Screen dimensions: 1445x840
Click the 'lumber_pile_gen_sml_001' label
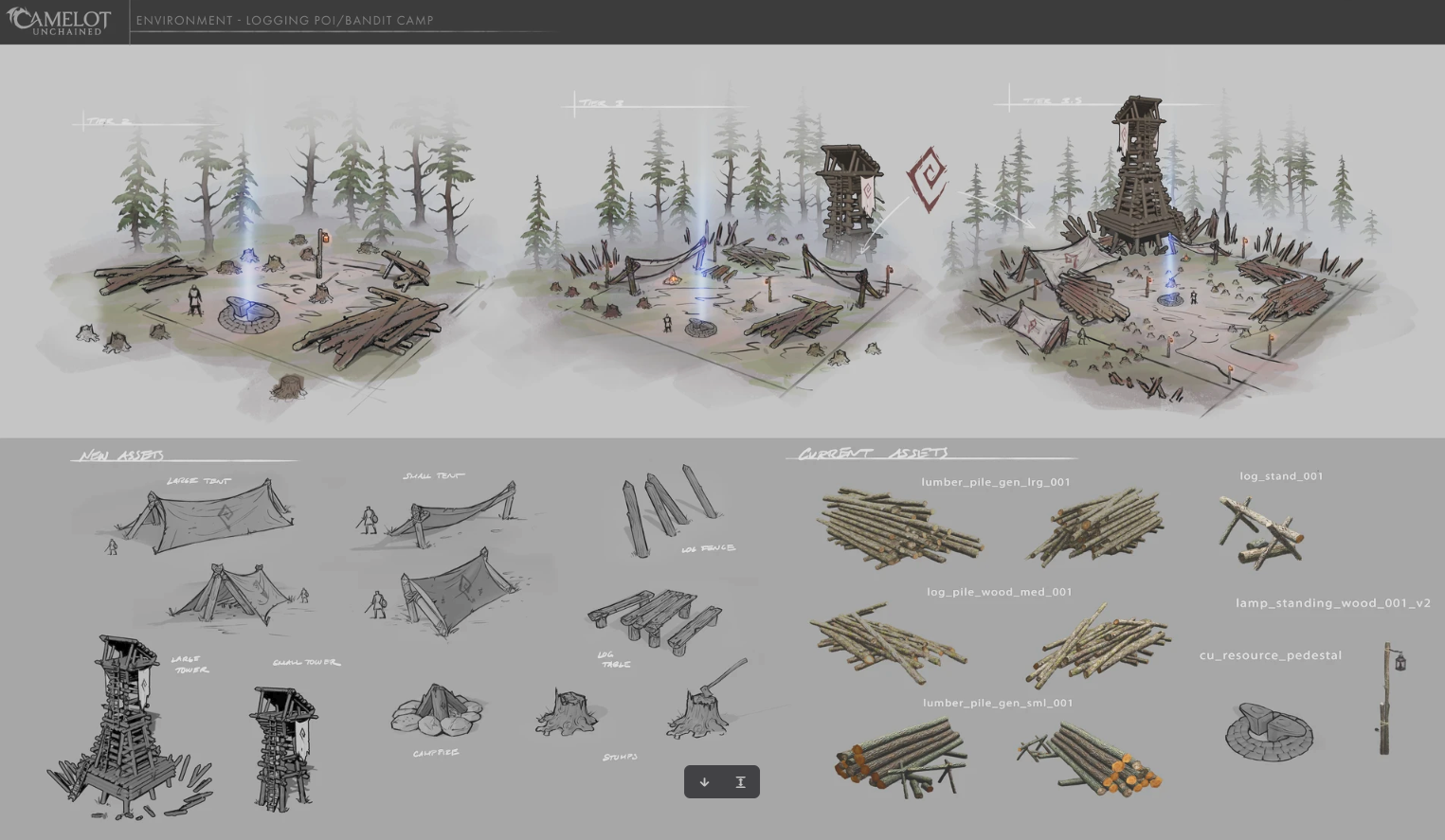998,703
